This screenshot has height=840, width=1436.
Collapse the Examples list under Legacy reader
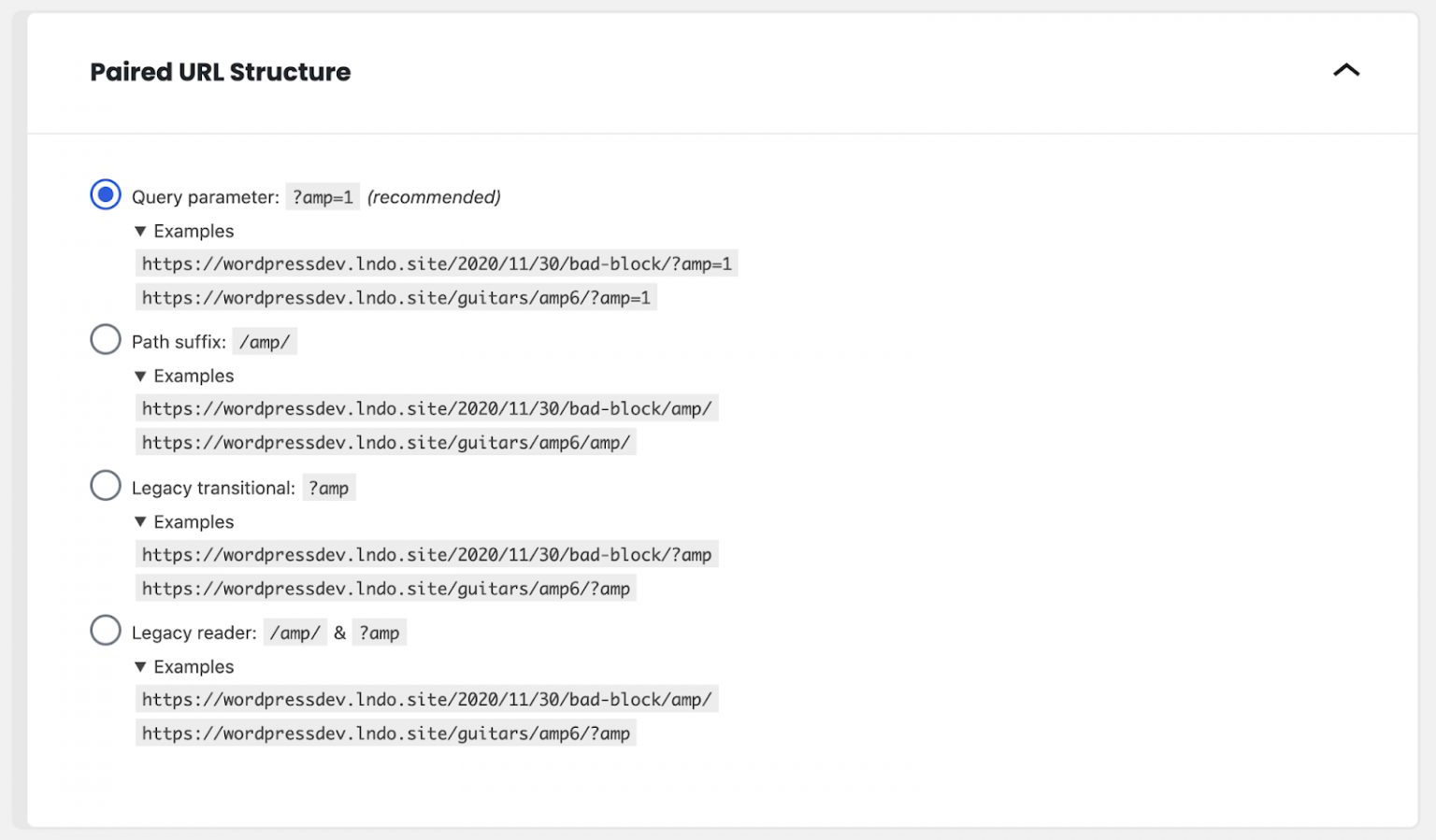pos(184,666)
